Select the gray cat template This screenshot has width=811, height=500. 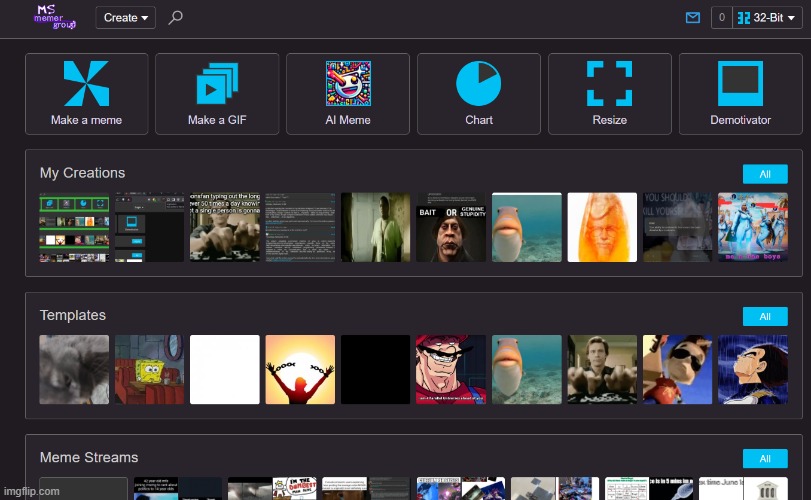74,370
